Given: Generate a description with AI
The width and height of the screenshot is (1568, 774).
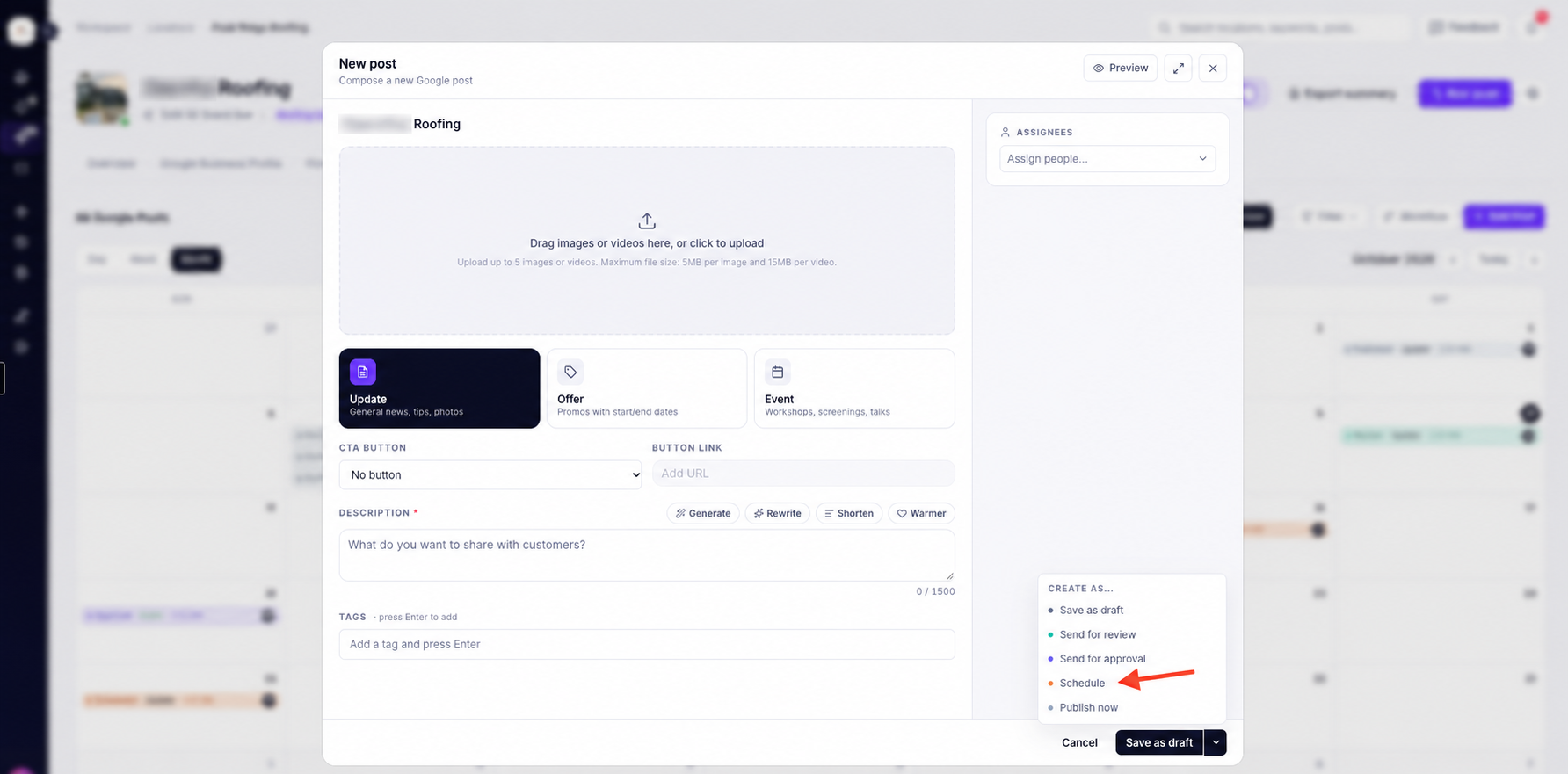Looking at the screenshot, I should pos(703,513).
